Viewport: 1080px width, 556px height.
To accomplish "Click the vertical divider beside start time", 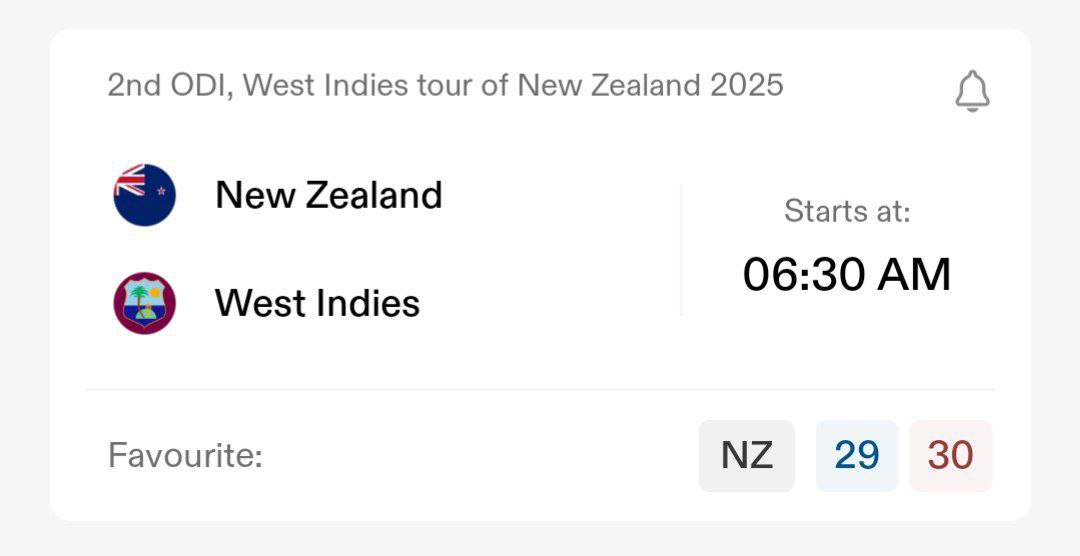I will [x=682, y=250].
